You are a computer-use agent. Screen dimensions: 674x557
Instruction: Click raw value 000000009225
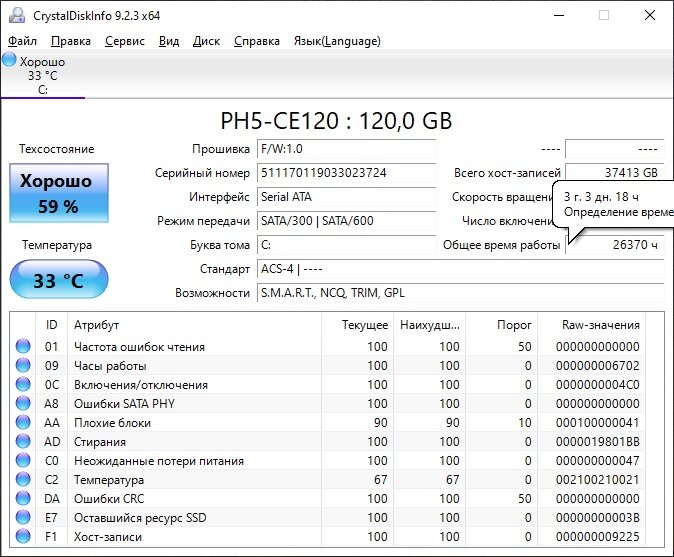(x=597, y=537)
